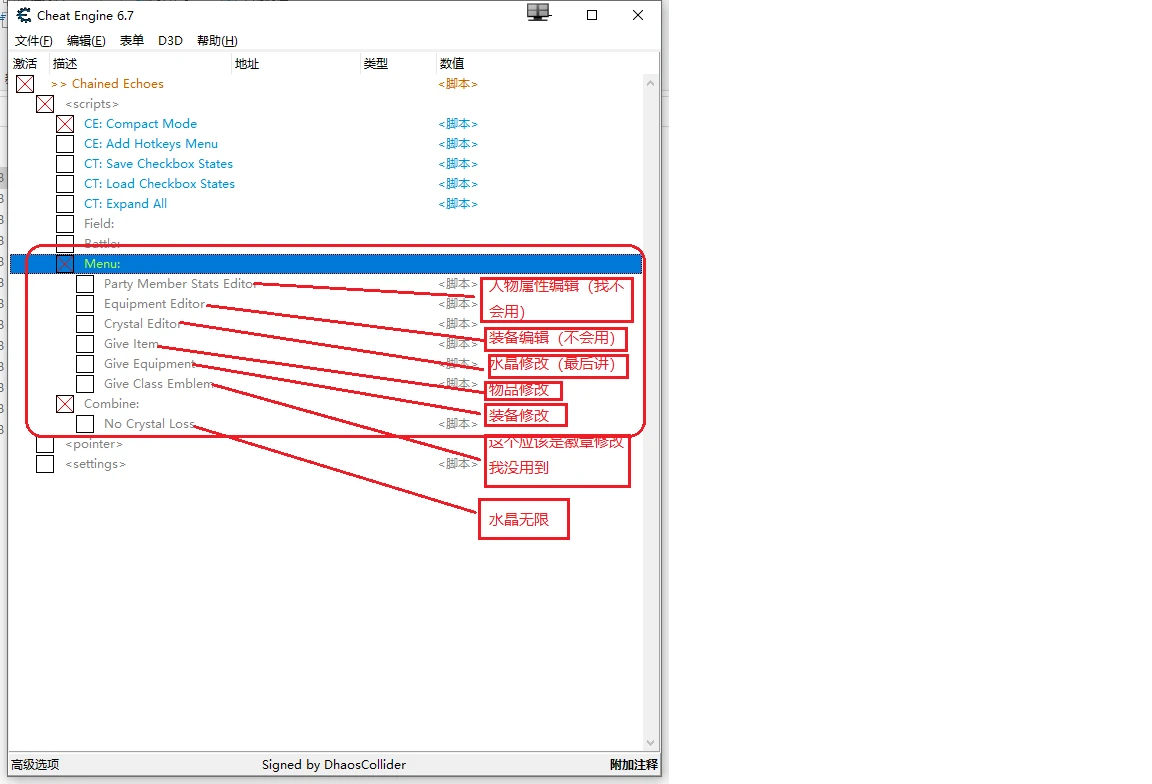Image resolution: width=1152 pixels, height=784 pixels.
Task: Open the 表单 menu
Action: pos(132,40)
